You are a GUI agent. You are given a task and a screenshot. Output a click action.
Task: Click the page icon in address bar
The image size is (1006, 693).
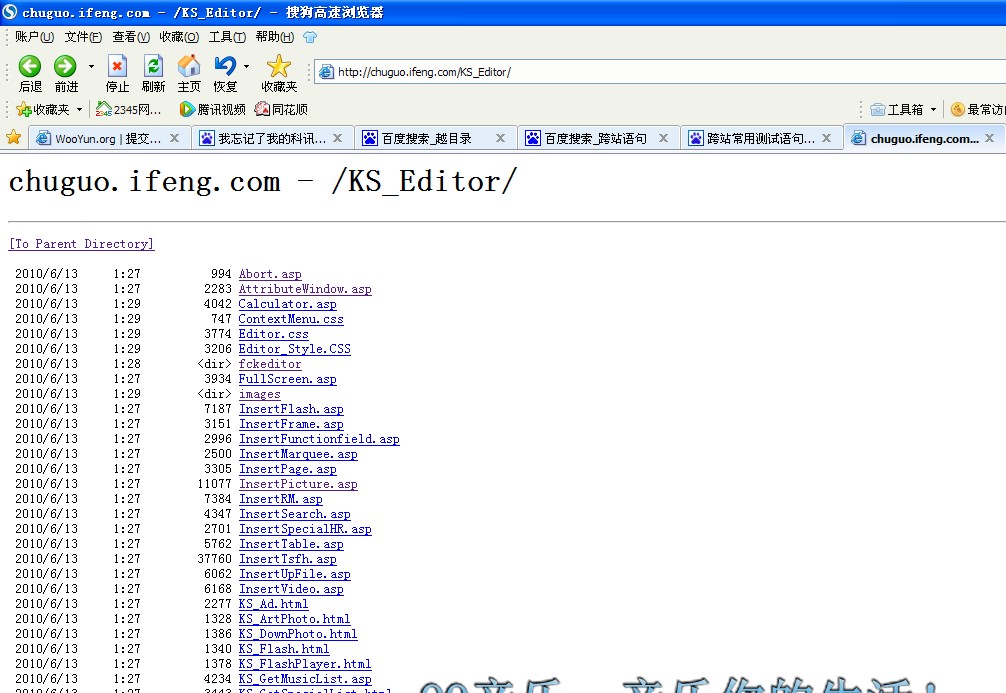click(x=326, y=72)
